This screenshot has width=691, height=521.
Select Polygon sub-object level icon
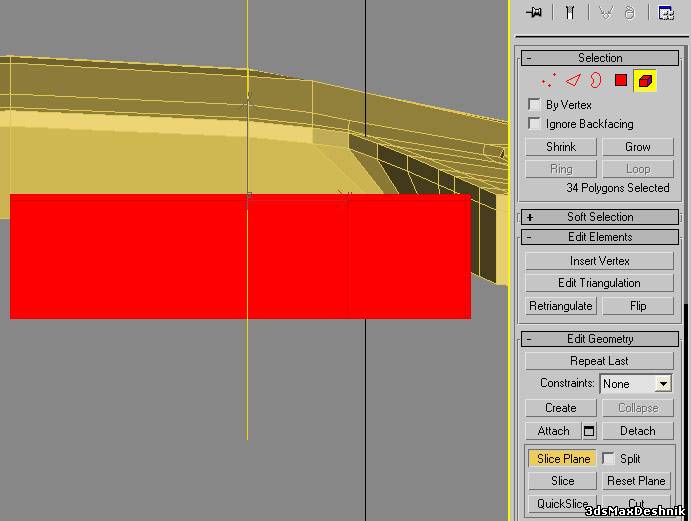621,80
